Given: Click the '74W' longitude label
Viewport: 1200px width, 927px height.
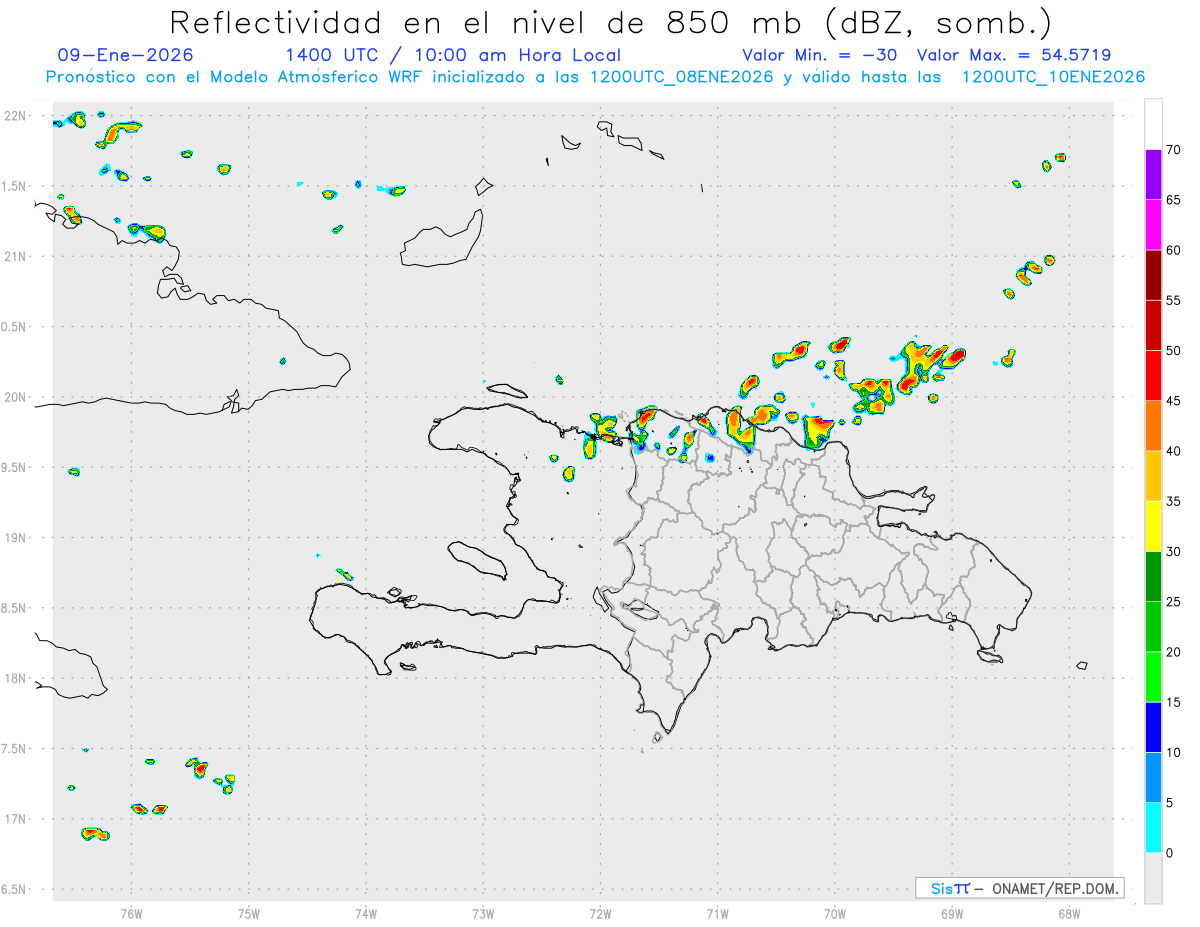Looking at the screenshot, I should coord(366,913).
